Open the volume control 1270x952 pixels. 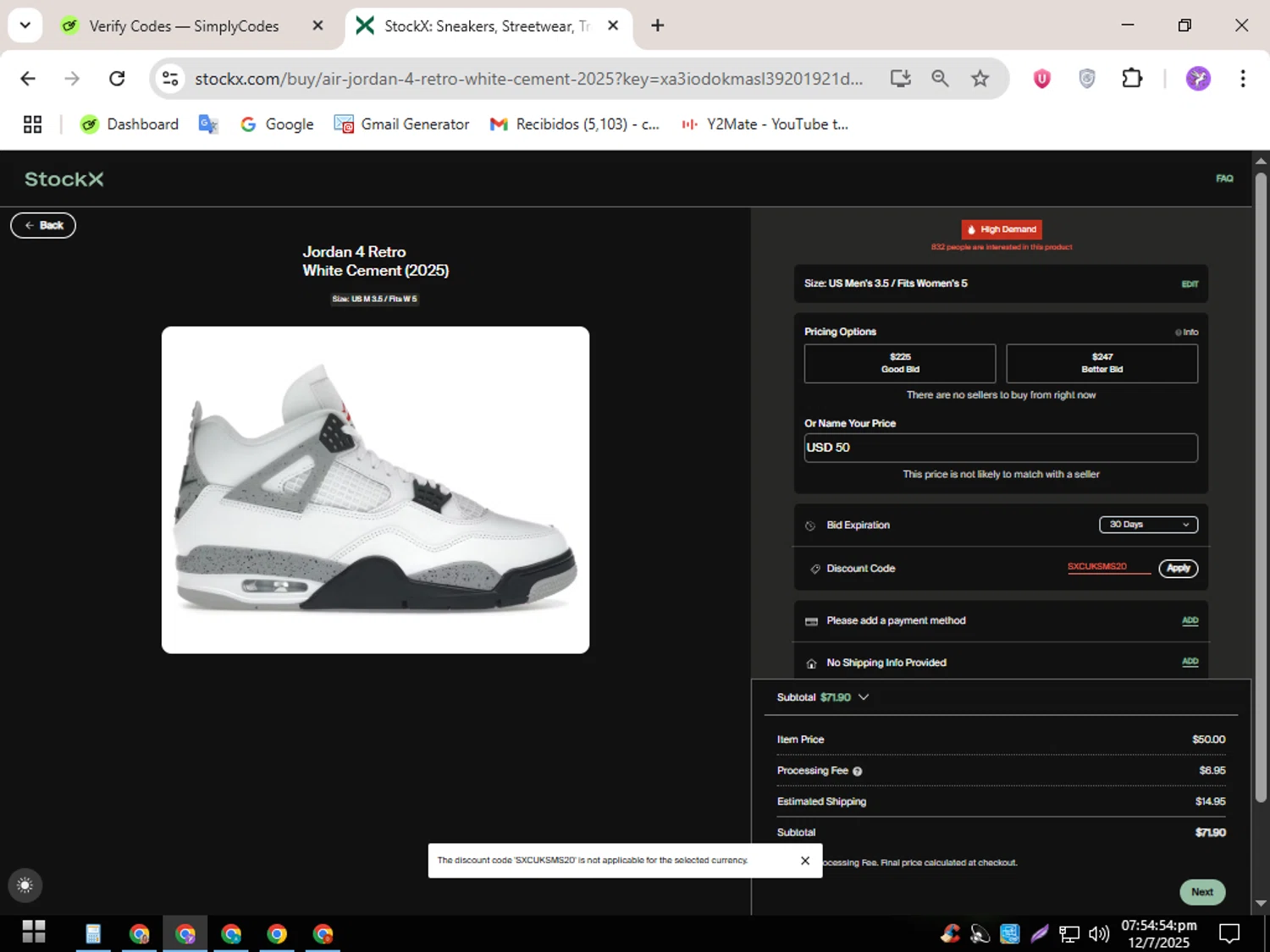[x=1099, y=933]
